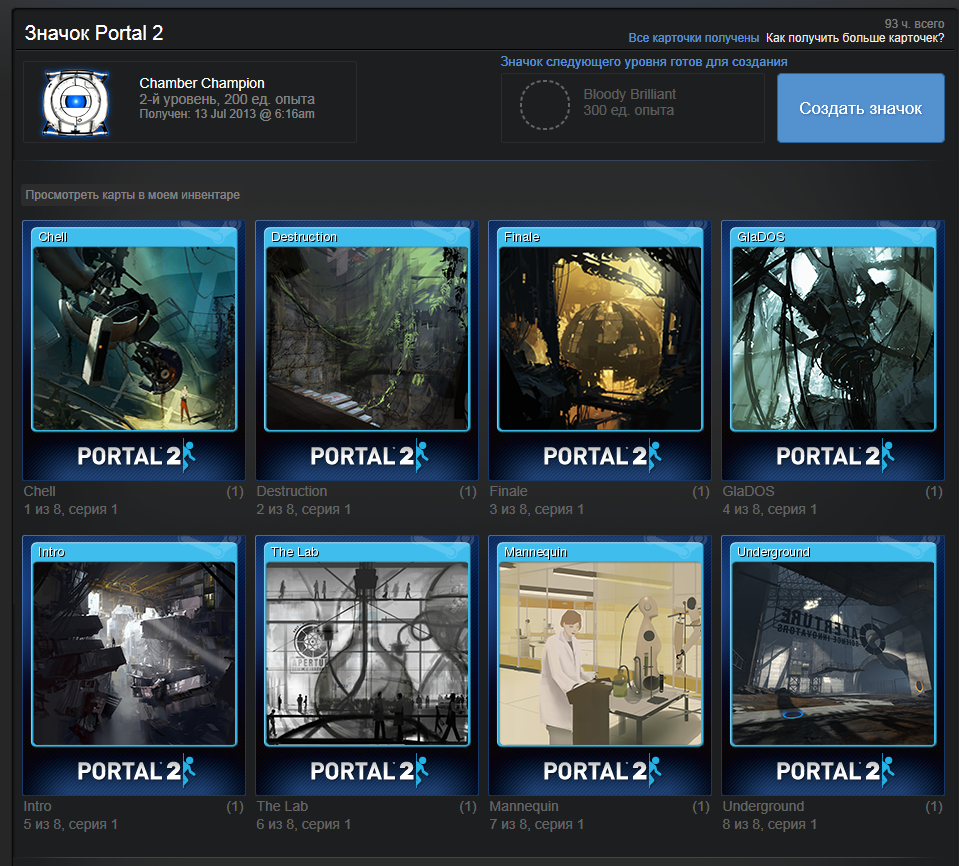The image size is (959, 866).
Task: Click the Intro name caption below card
Action: tap(37, 806)
